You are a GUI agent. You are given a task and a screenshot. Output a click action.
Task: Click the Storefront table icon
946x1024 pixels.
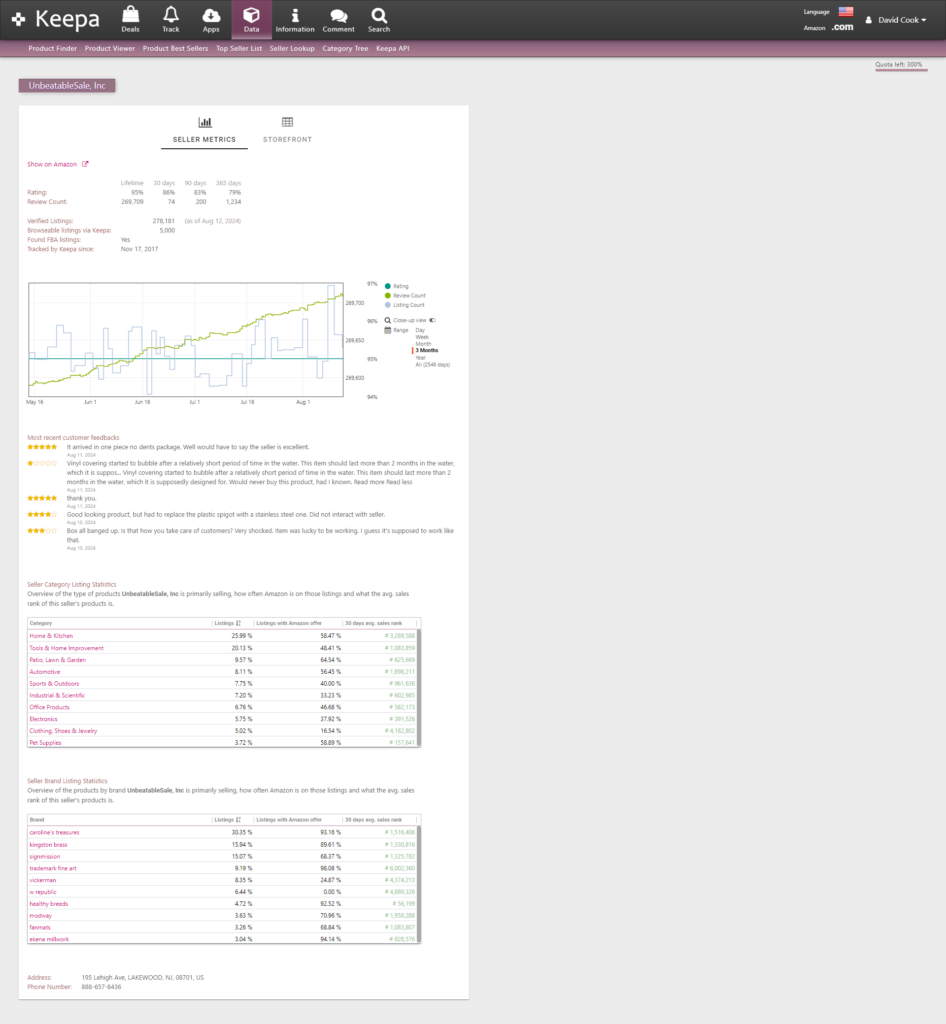tap(287, 122)
